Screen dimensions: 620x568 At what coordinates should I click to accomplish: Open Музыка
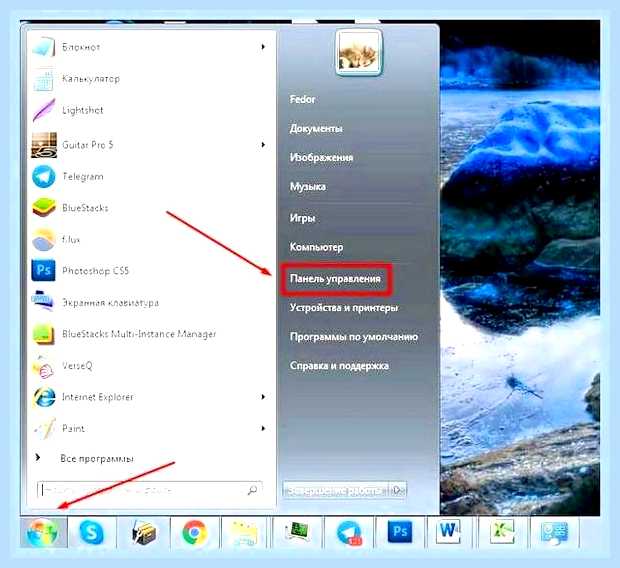point(308,186)
